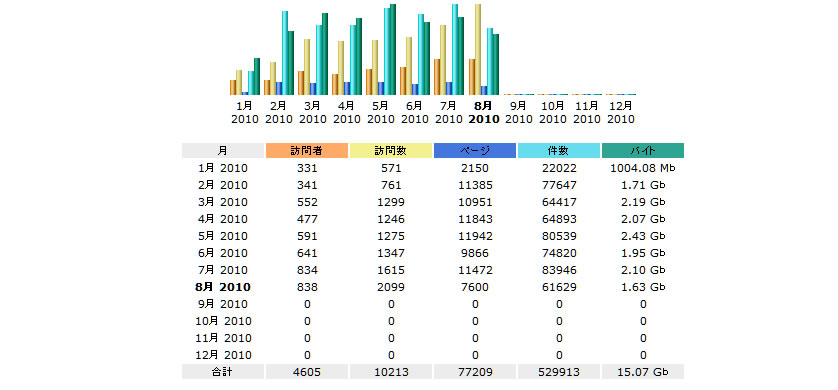
Task: Click total bytes 15.07 Gb
Action: point(643,372)
